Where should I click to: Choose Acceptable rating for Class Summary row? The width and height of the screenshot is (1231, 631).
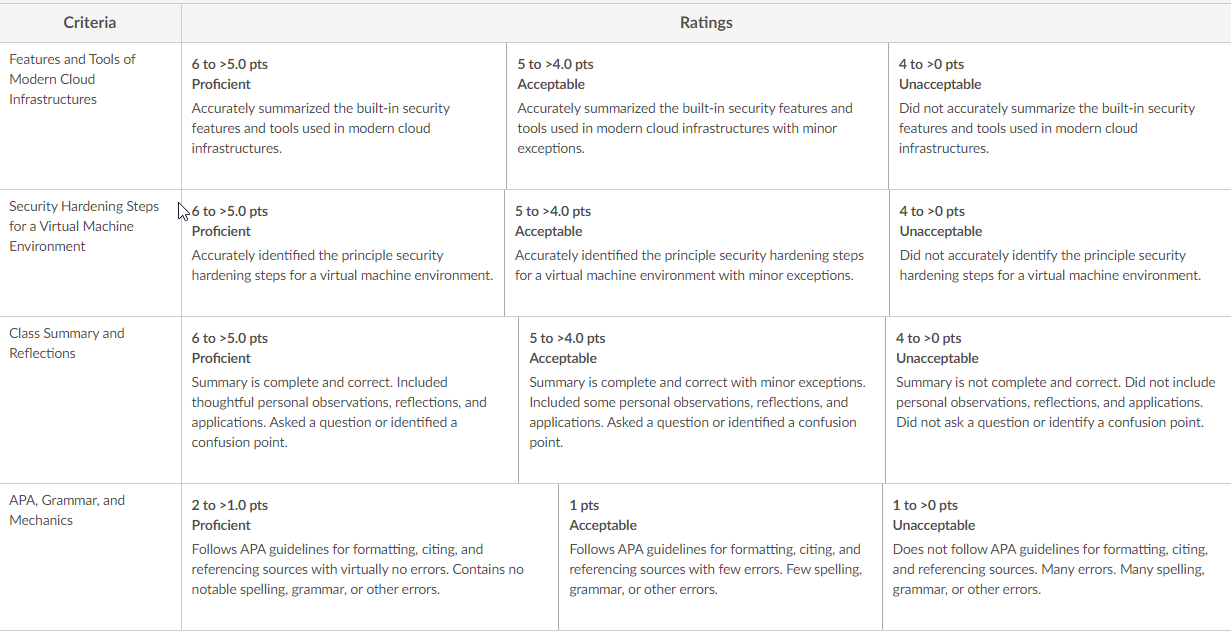coord(702,400)
